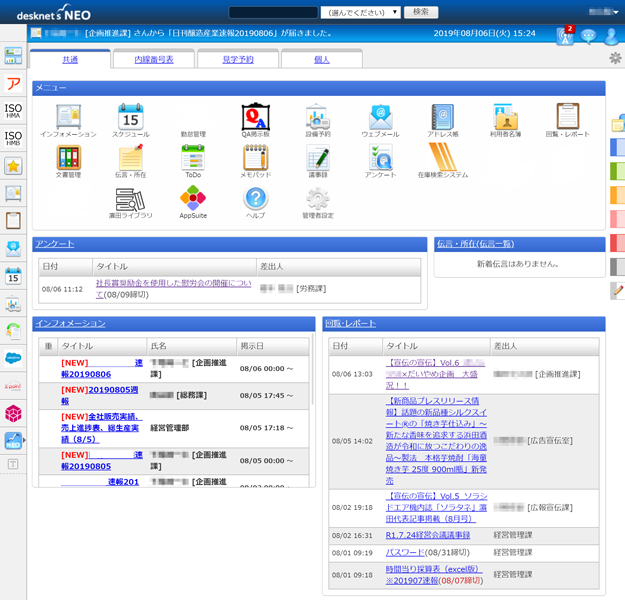625x600 pixels.
Task: Open the ToDo icon in menu
Action: 193,158
